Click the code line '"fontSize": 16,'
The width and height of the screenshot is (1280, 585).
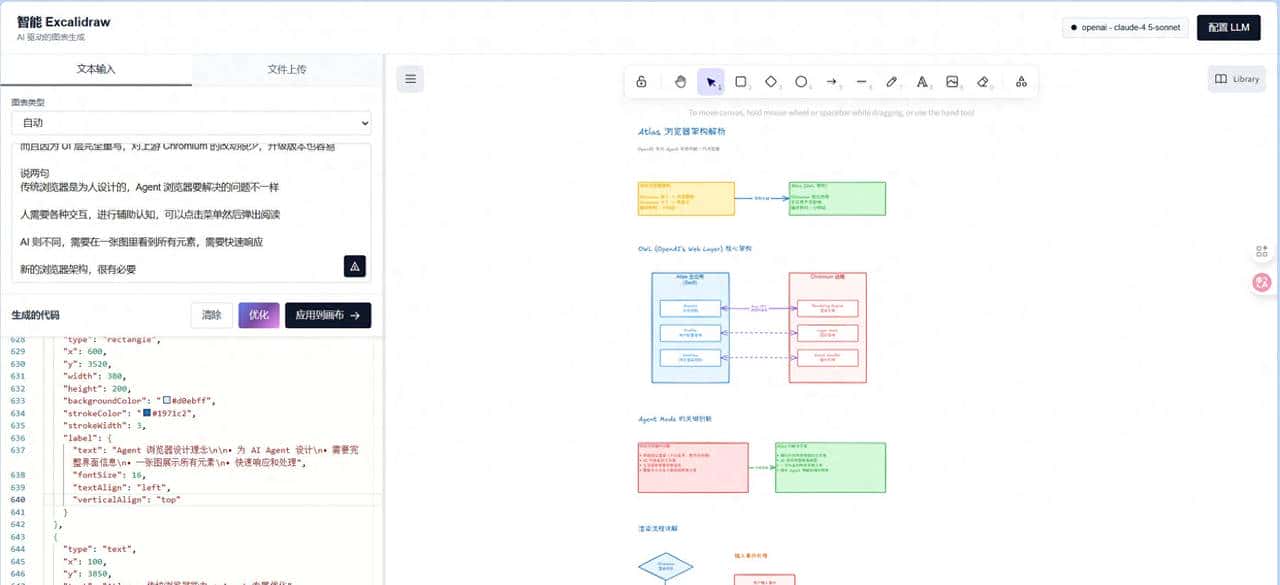coord(110,475)
